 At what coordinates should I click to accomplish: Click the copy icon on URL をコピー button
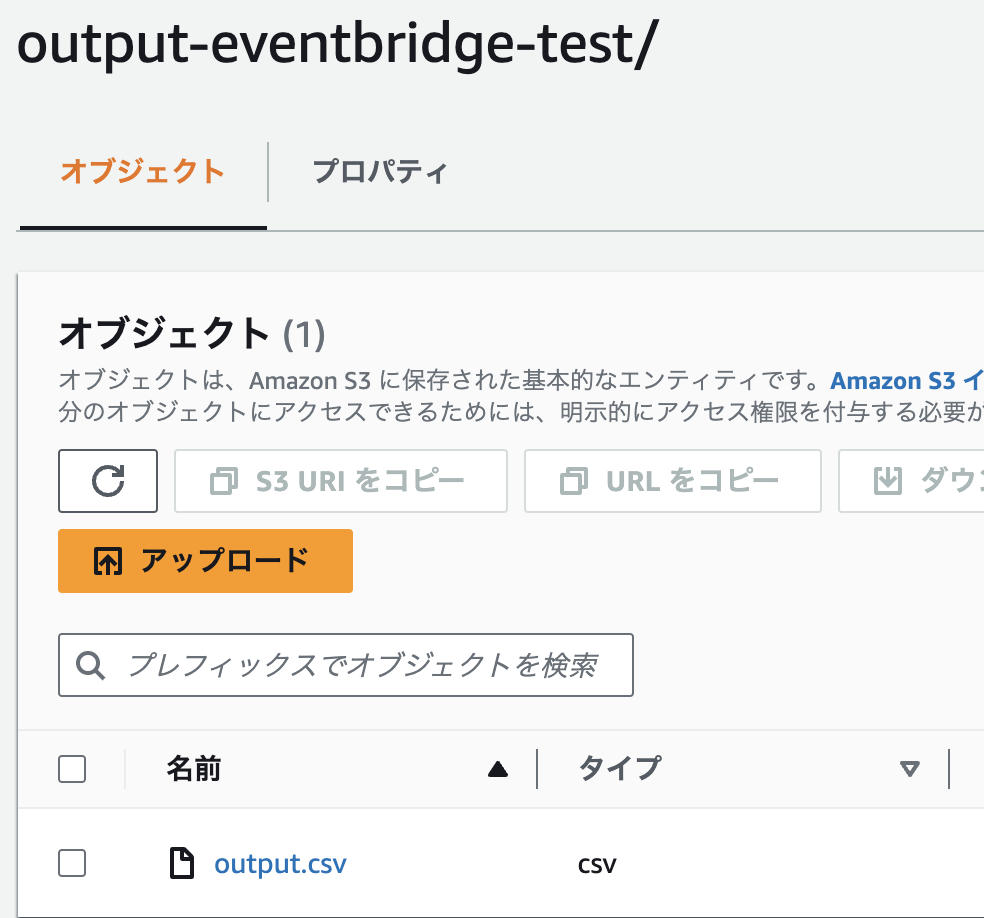tap(573, 481)
